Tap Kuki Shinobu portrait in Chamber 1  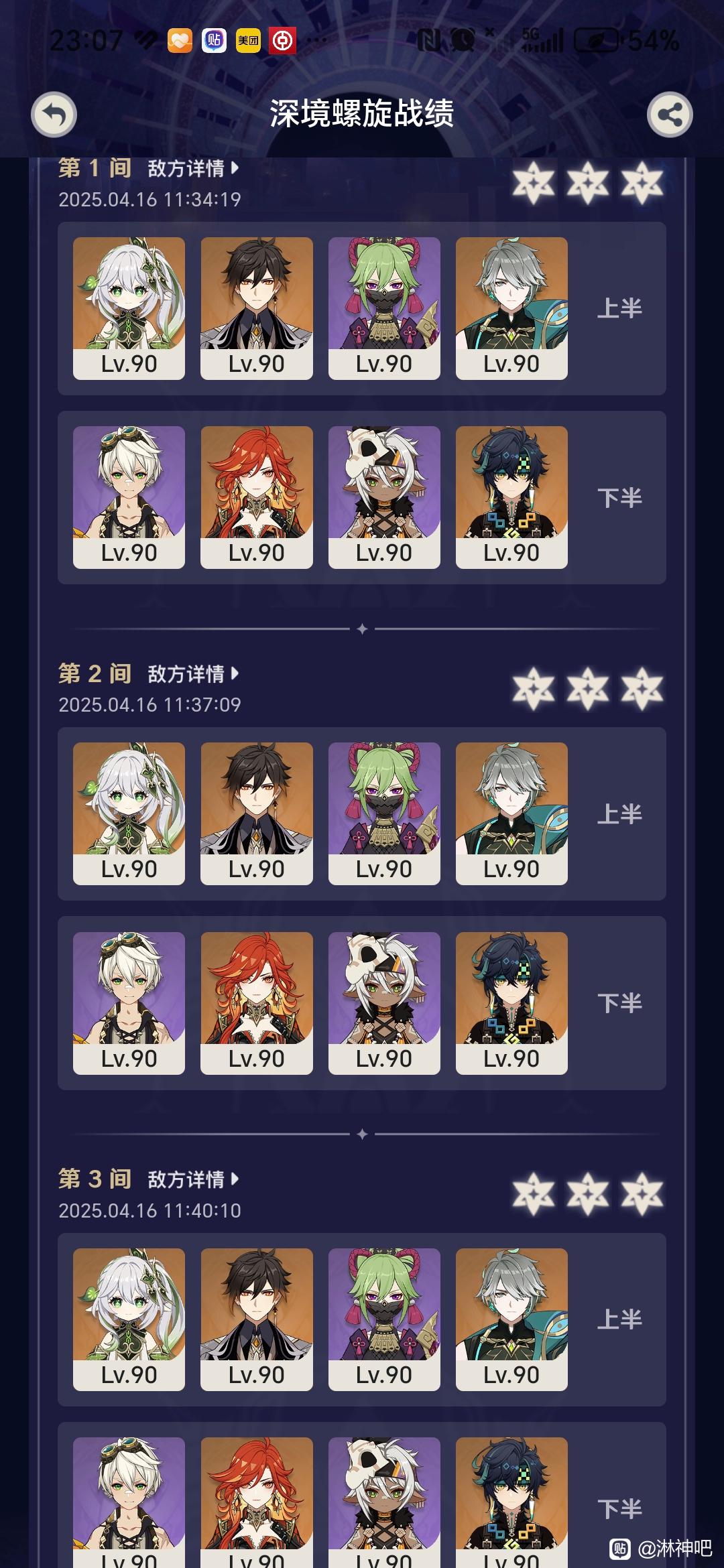384,308
